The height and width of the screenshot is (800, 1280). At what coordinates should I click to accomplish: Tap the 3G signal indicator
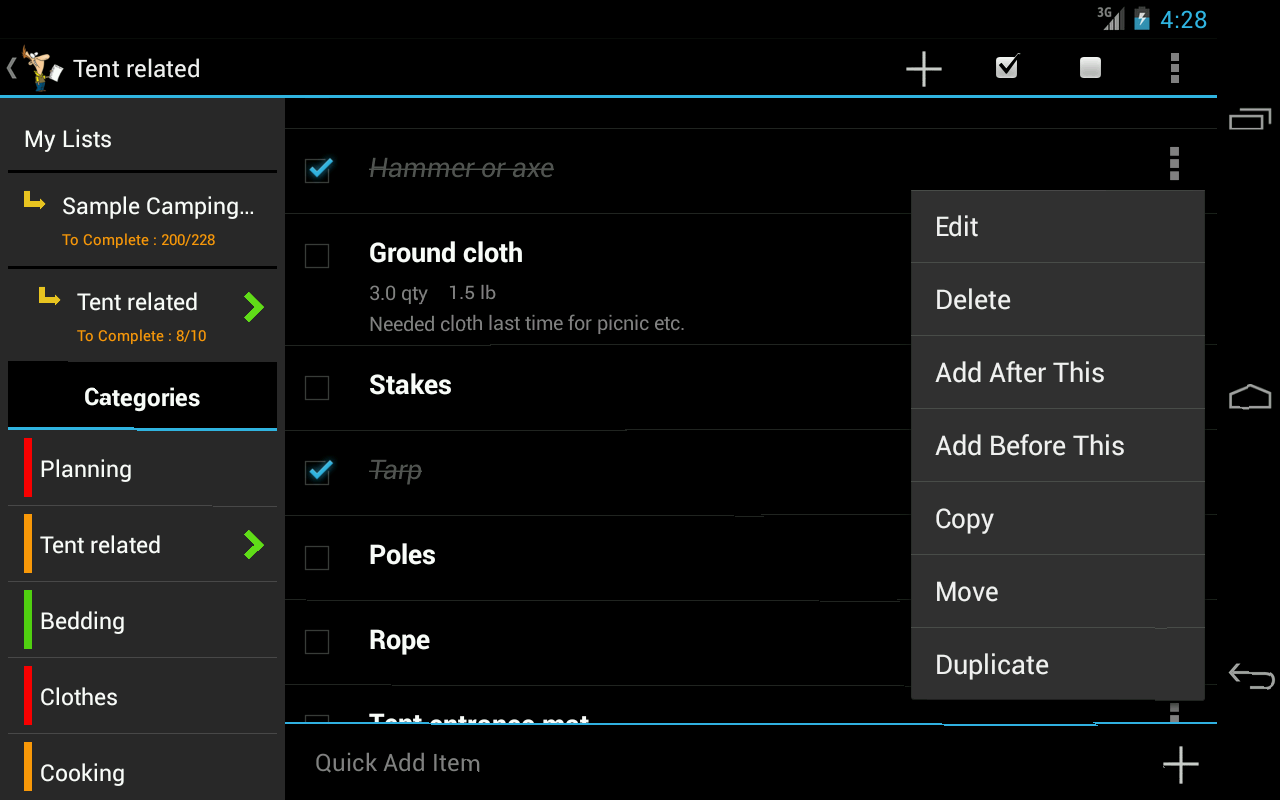click(1110, 18)
